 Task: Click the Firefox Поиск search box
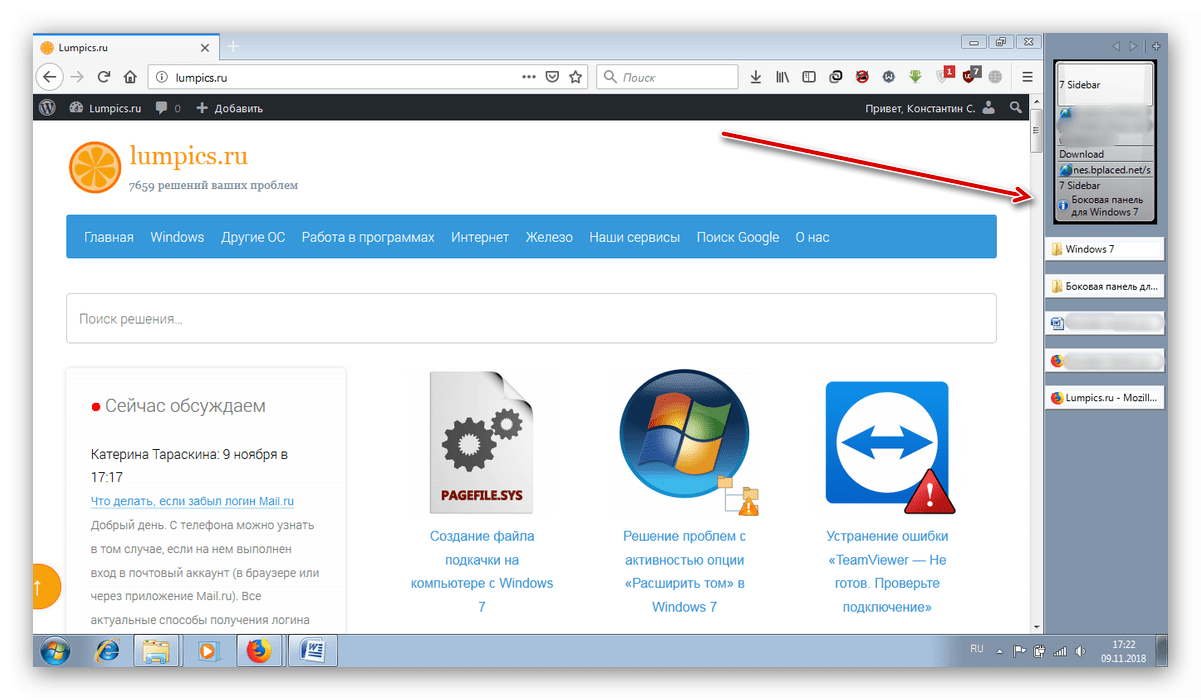[667, 77]
